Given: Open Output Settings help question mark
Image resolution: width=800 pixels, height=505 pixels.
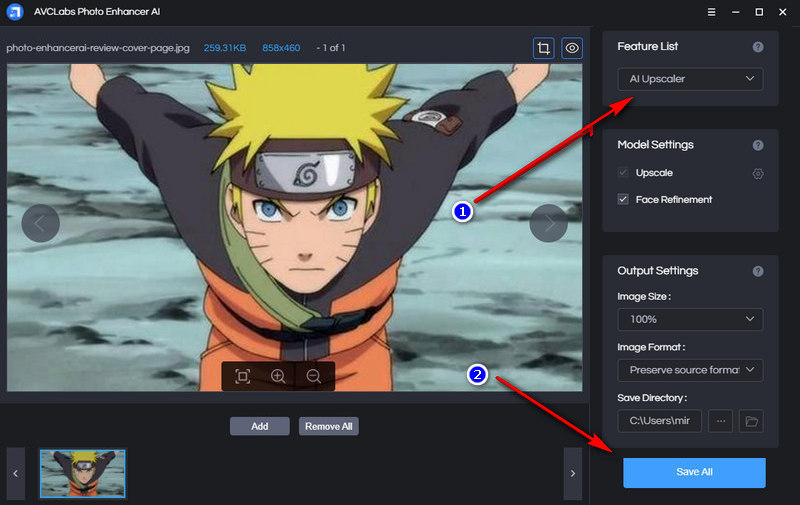Looking at the screenshot, I should click(x=758, y=271).
